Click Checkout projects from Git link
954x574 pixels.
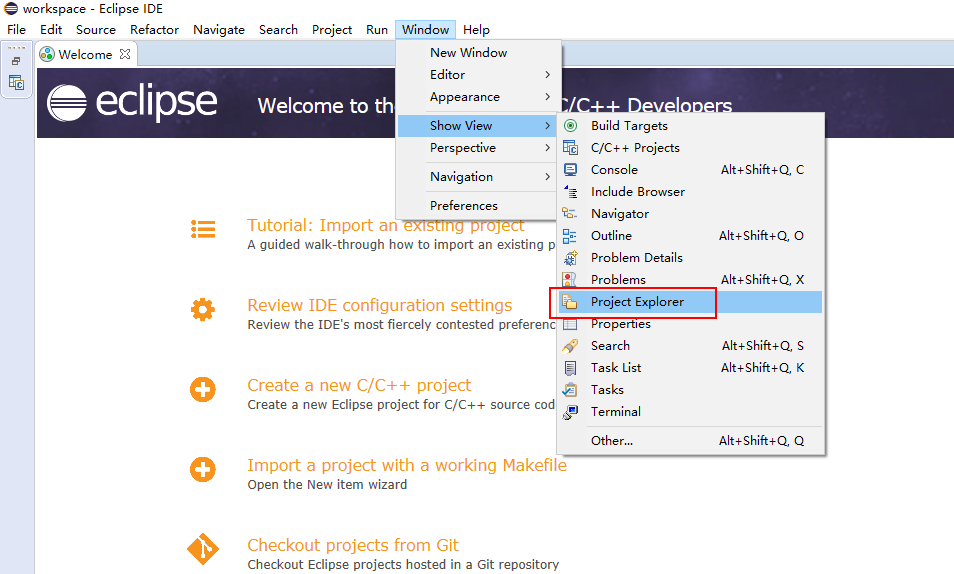click(x=353, y=545)
